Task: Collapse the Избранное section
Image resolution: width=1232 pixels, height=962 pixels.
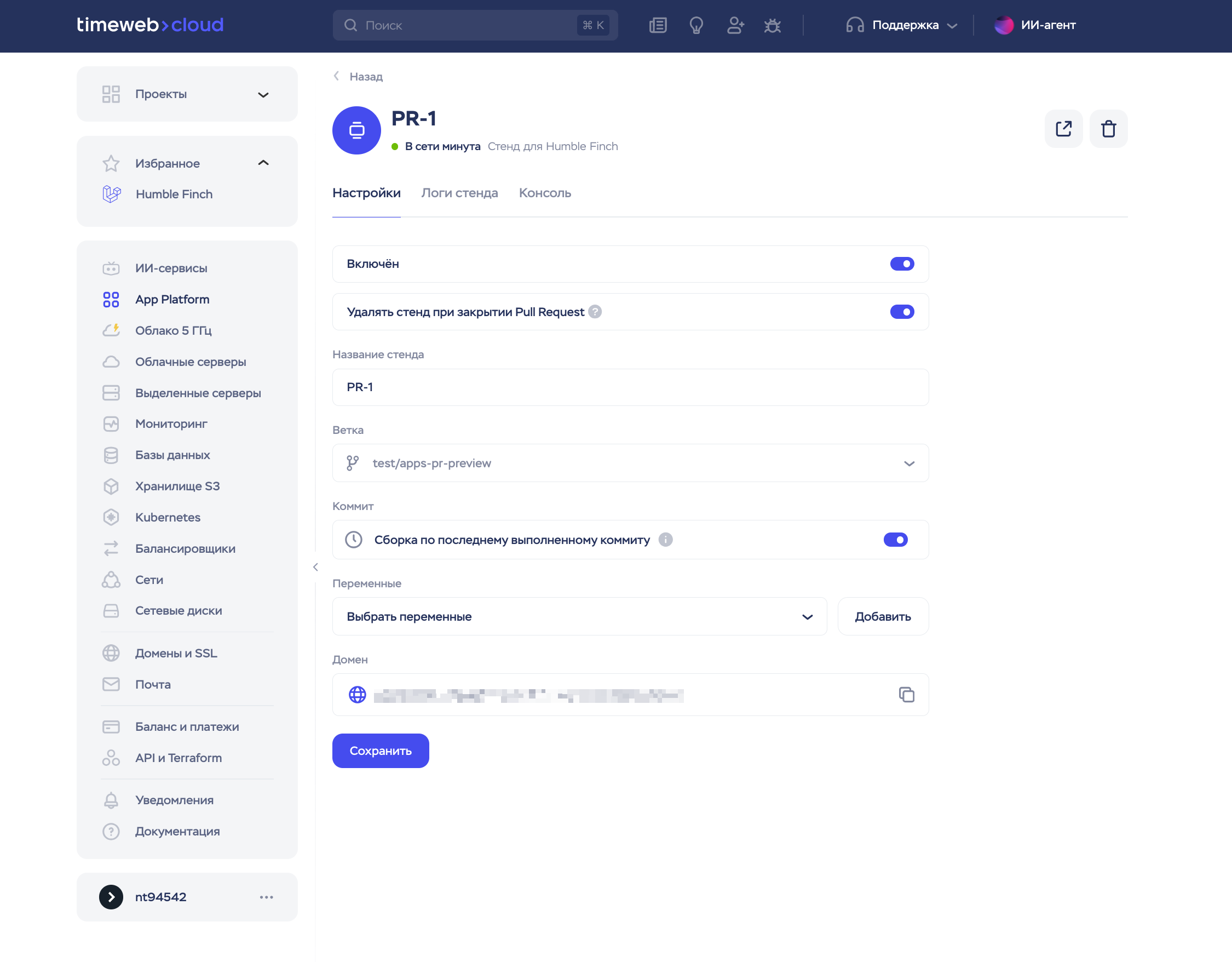Action: [x=263, y=163]
